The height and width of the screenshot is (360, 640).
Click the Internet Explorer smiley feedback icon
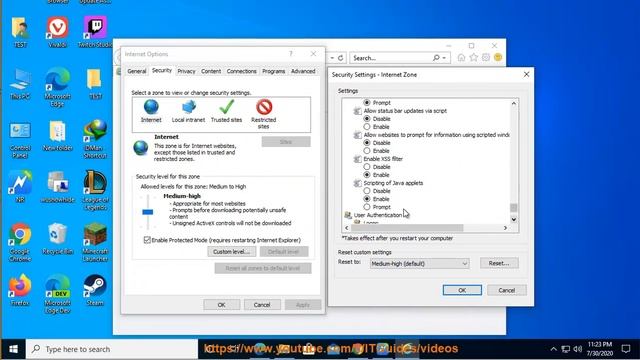click(498, 58)
